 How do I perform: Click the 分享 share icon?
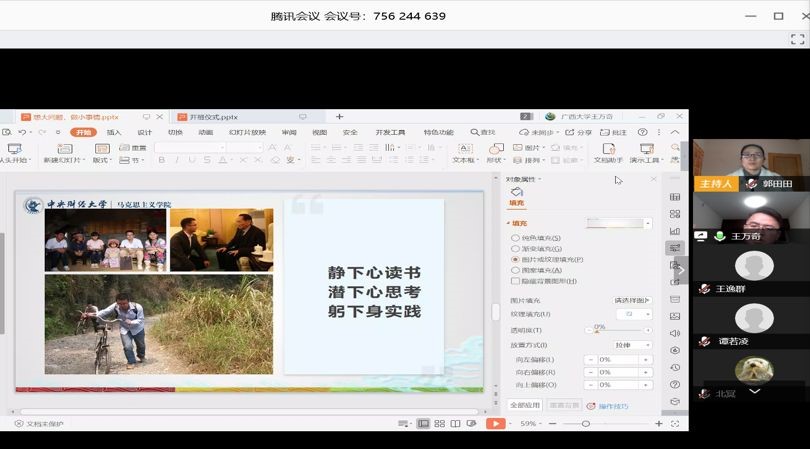click(580, 132)
